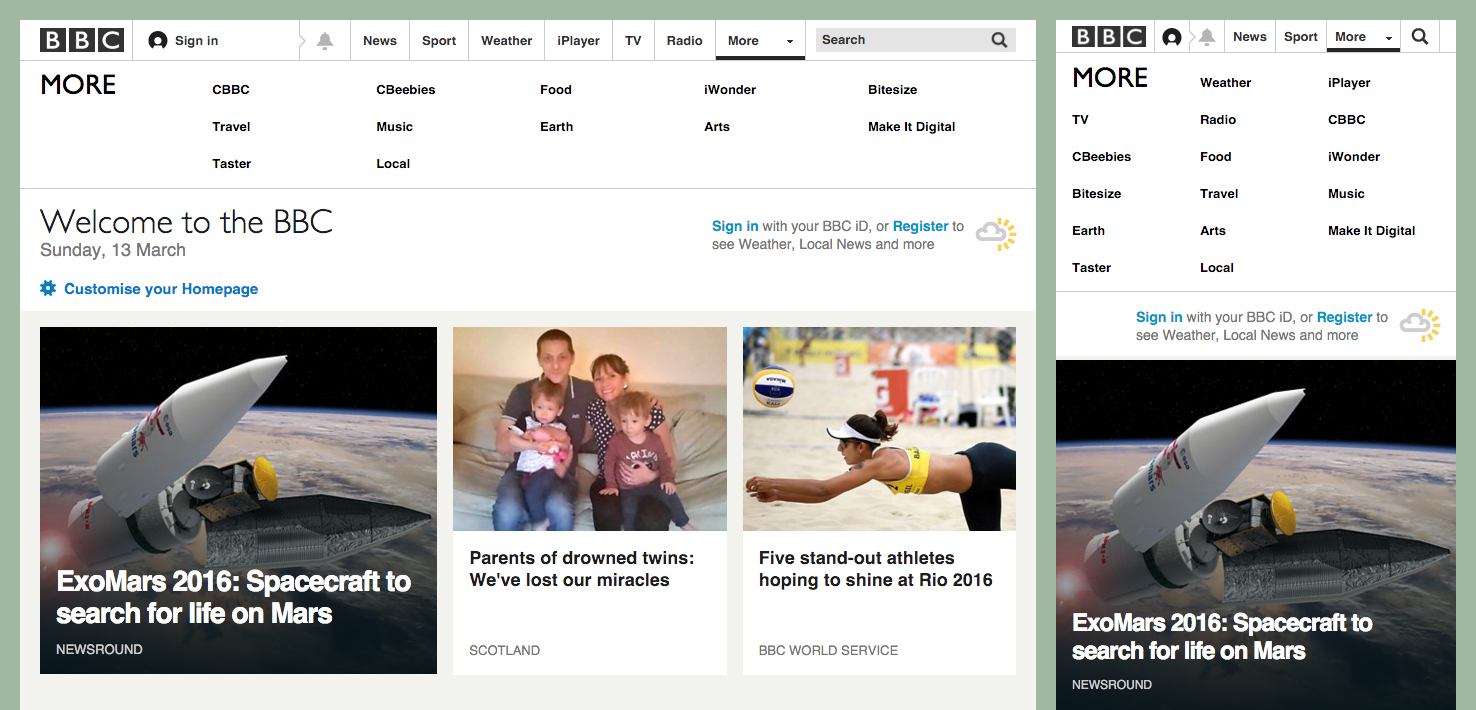Screen dimensions: 1476x710
Task: Open News in the narrow navigation
Action: click(1250, 37)
